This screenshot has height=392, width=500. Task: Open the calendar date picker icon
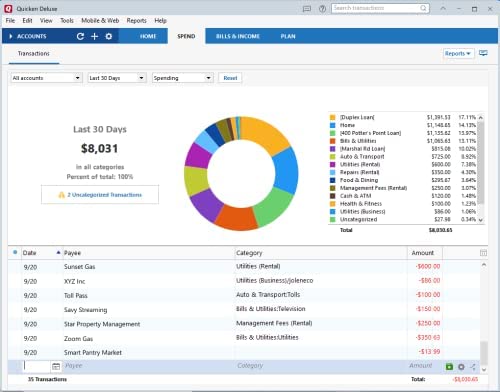(x=56, y=366)
